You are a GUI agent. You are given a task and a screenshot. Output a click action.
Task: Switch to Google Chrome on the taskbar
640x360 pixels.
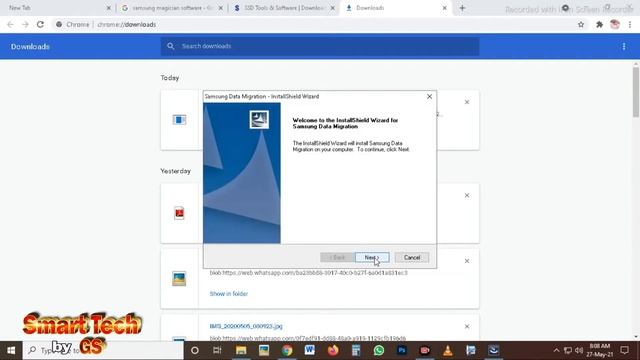click(287, 350)
